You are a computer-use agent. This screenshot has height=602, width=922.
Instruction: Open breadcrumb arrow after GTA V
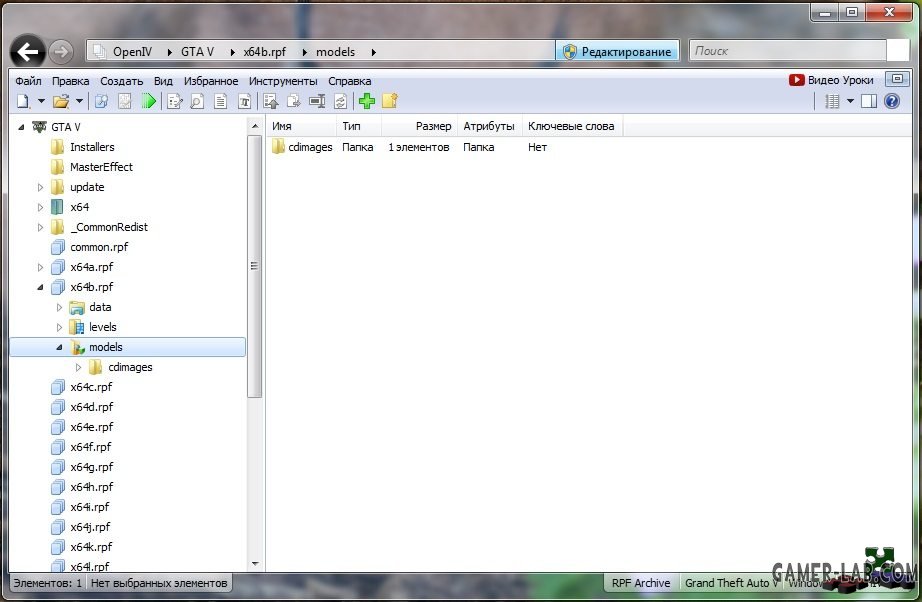(232, 52)
